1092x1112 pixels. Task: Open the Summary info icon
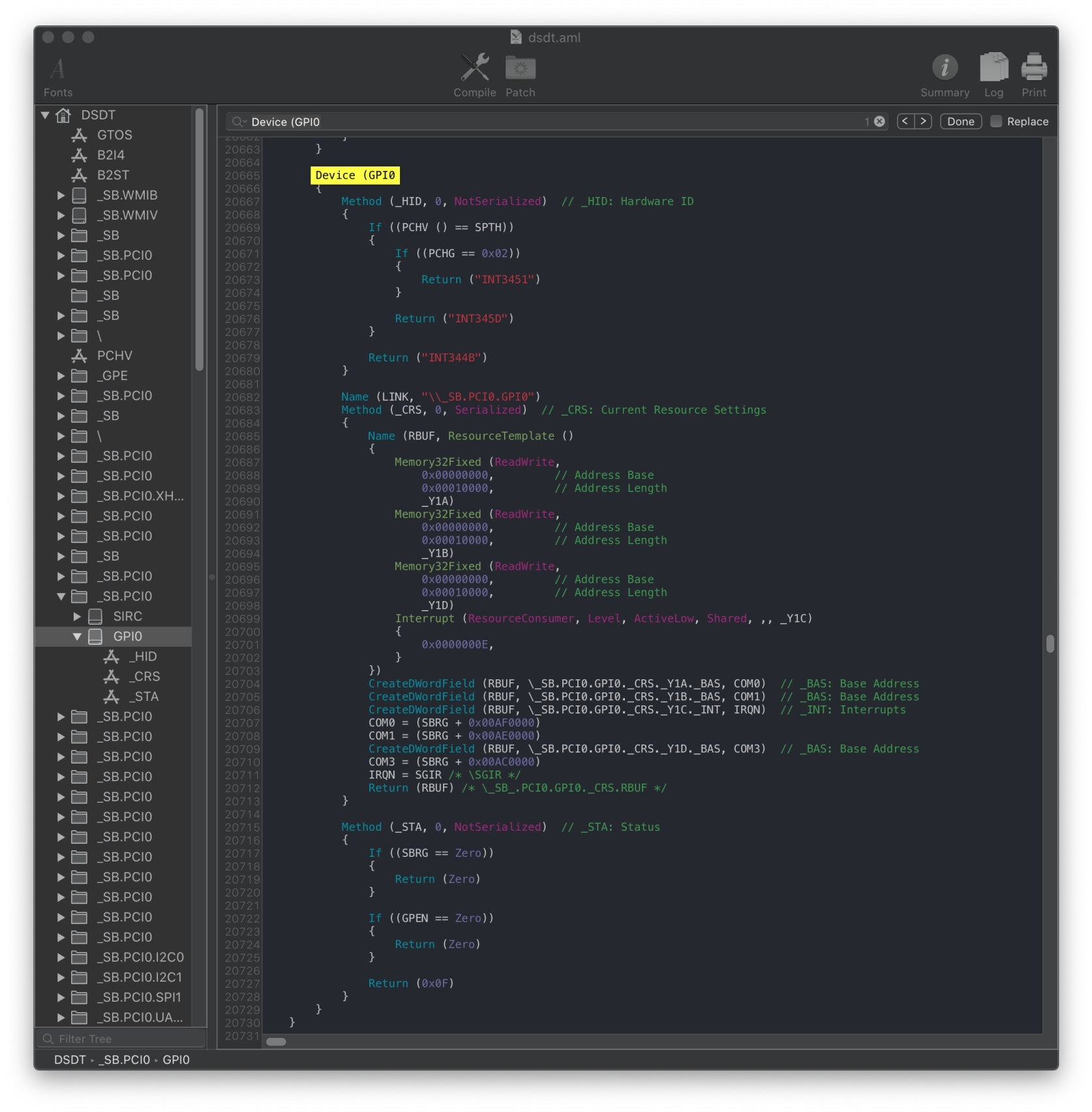point(944,69)
